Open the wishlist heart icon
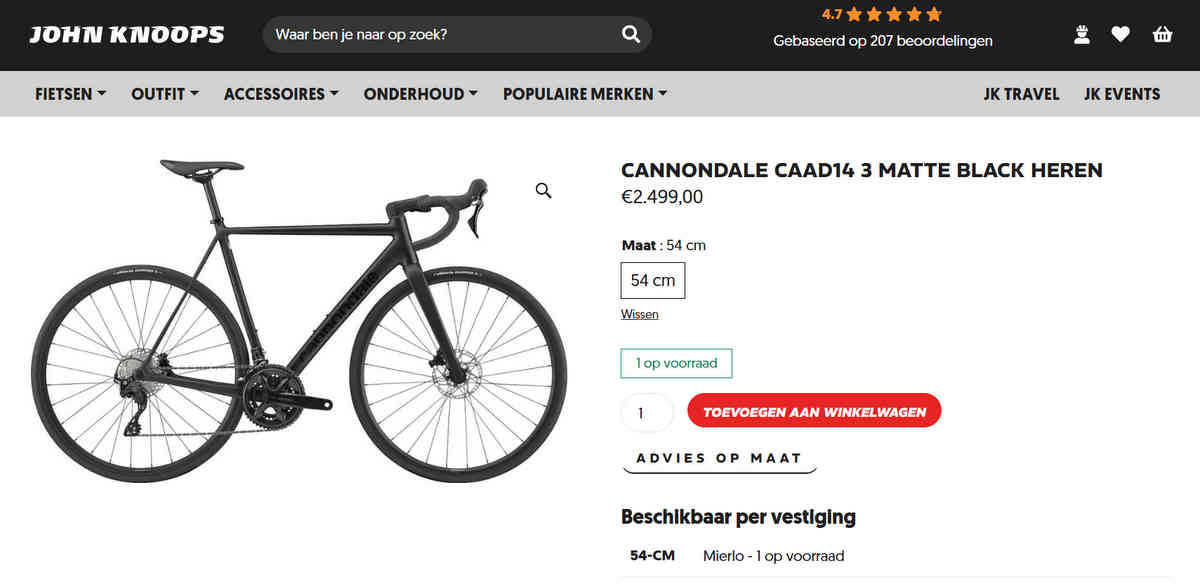Screen dimensions: 1200x587 tap(1120, 35)
